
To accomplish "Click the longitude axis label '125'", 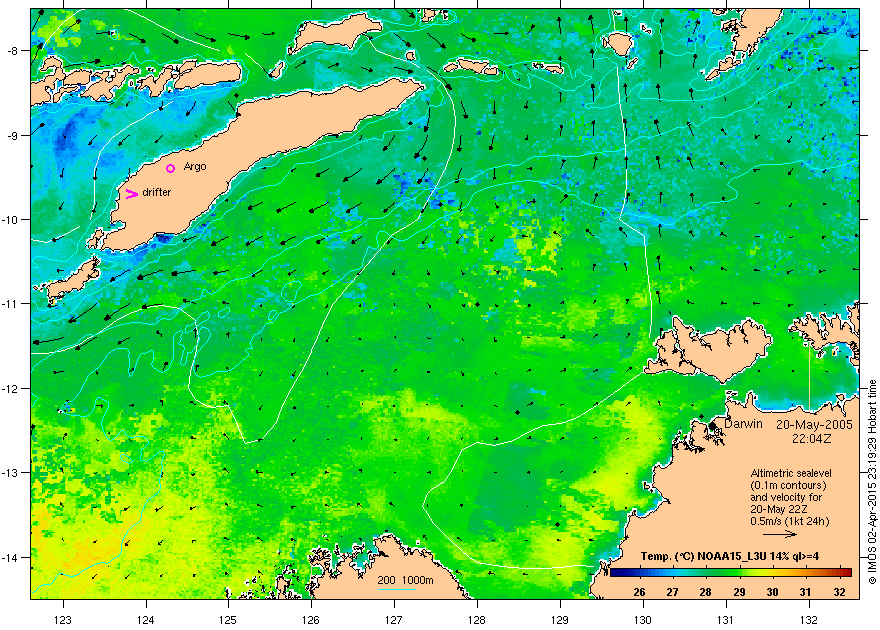I will point(228,620).
